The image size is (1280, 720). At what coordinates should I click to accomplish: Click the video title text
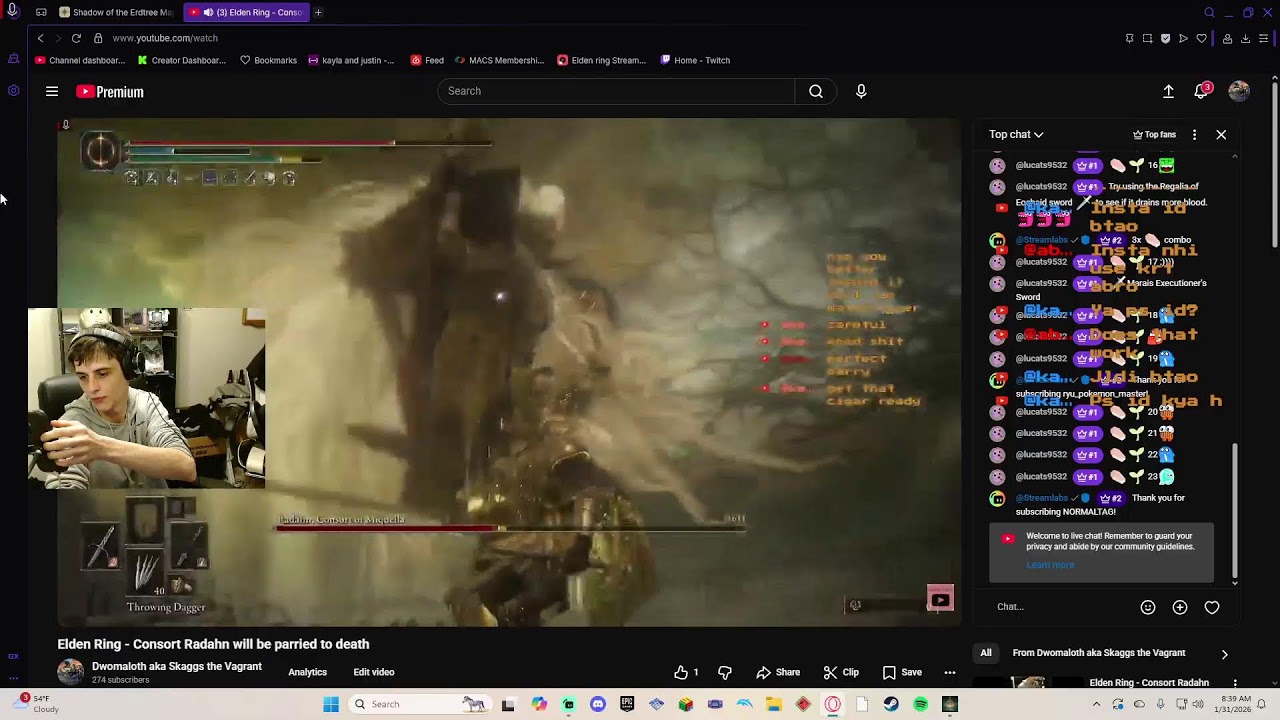click(213, 644)
